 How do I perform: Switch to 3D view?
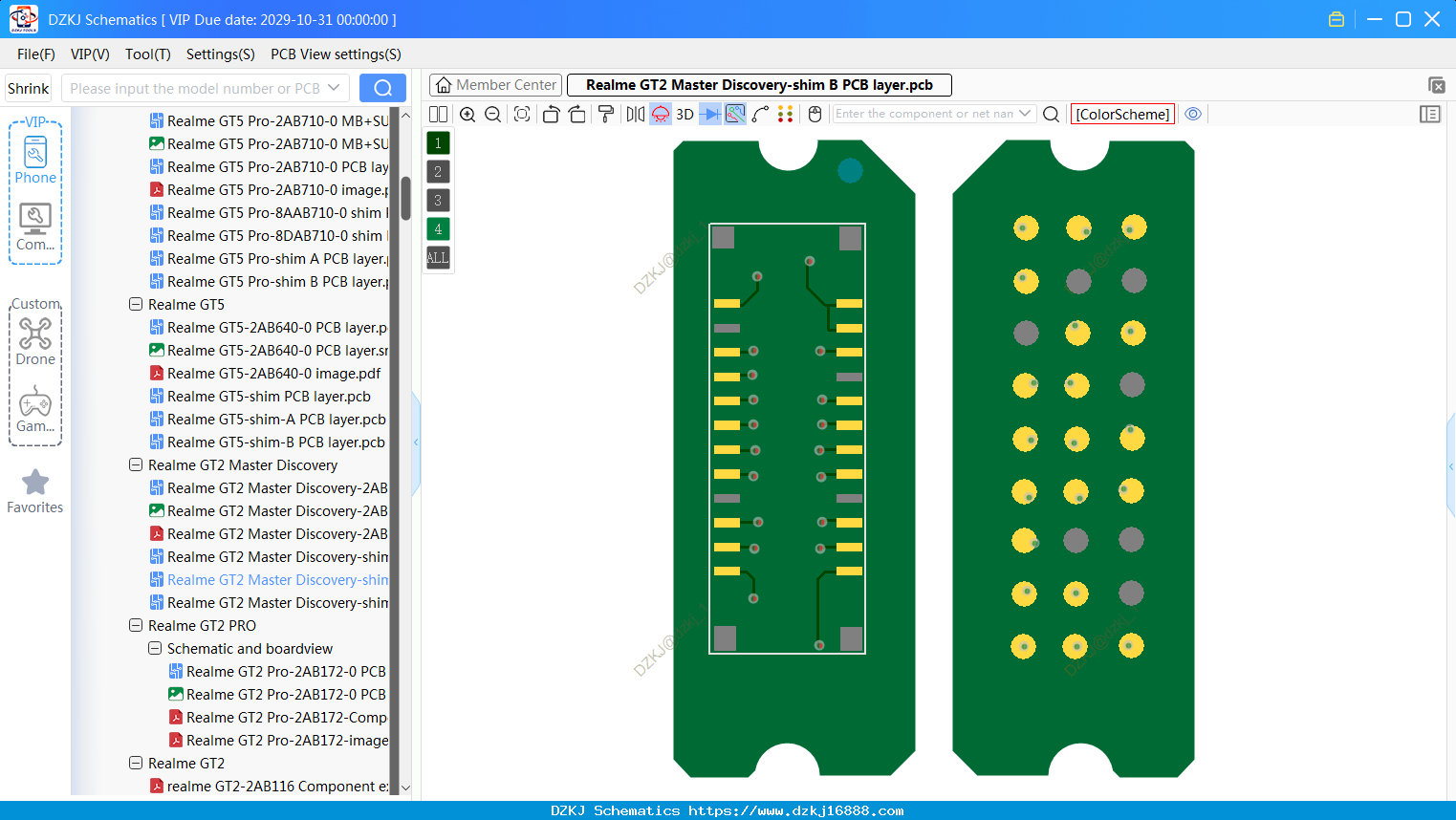pyautogui.click(x=685, y=115)
